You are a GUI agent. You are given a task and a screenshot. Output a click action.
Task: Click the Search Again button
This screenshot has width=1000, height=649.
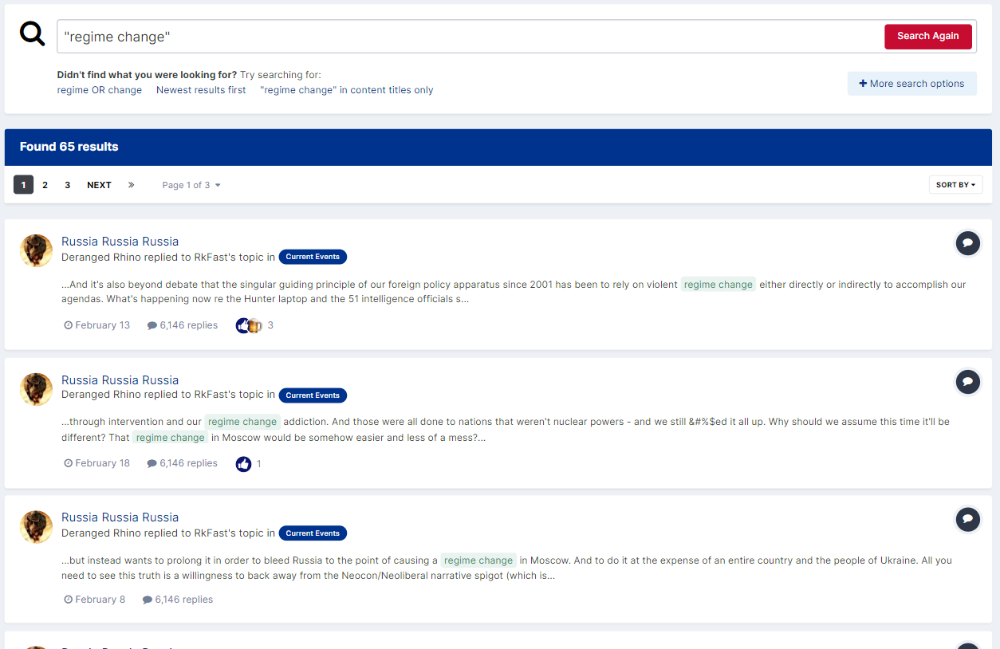tap(928, 36)
